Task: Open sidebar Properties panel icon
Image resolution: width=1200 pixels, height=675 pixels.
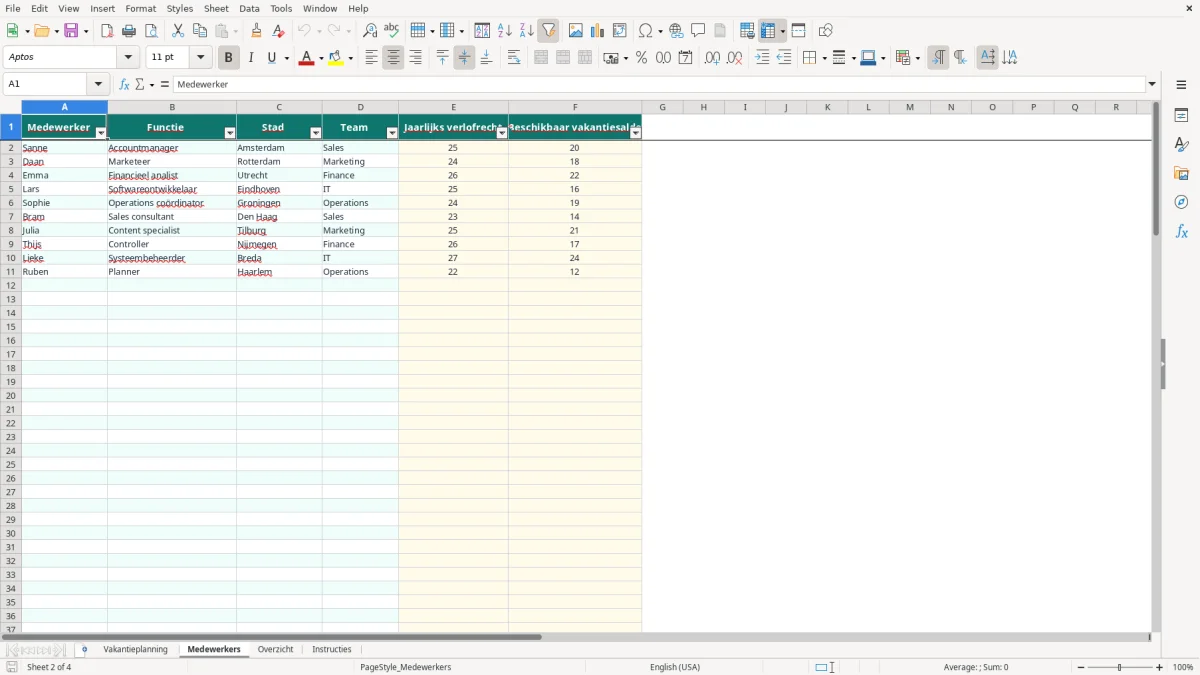Action: click(x=1181, y=115)
